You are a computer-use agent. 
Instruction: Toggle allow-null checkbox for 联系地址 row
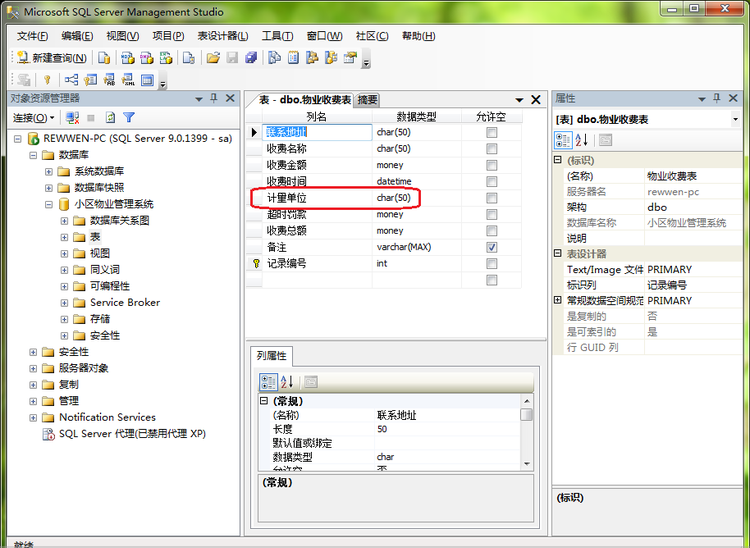point(491,132)
